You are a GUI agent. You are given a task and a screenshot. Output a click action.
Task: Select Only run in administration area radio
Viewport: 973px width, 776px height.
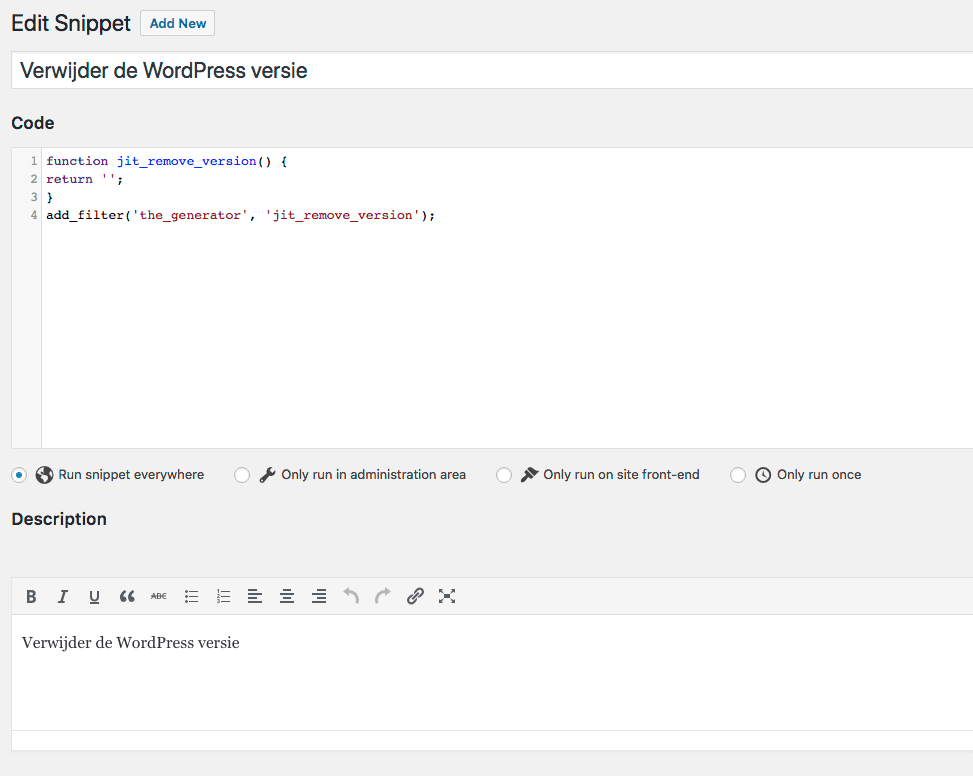[242, 475]
